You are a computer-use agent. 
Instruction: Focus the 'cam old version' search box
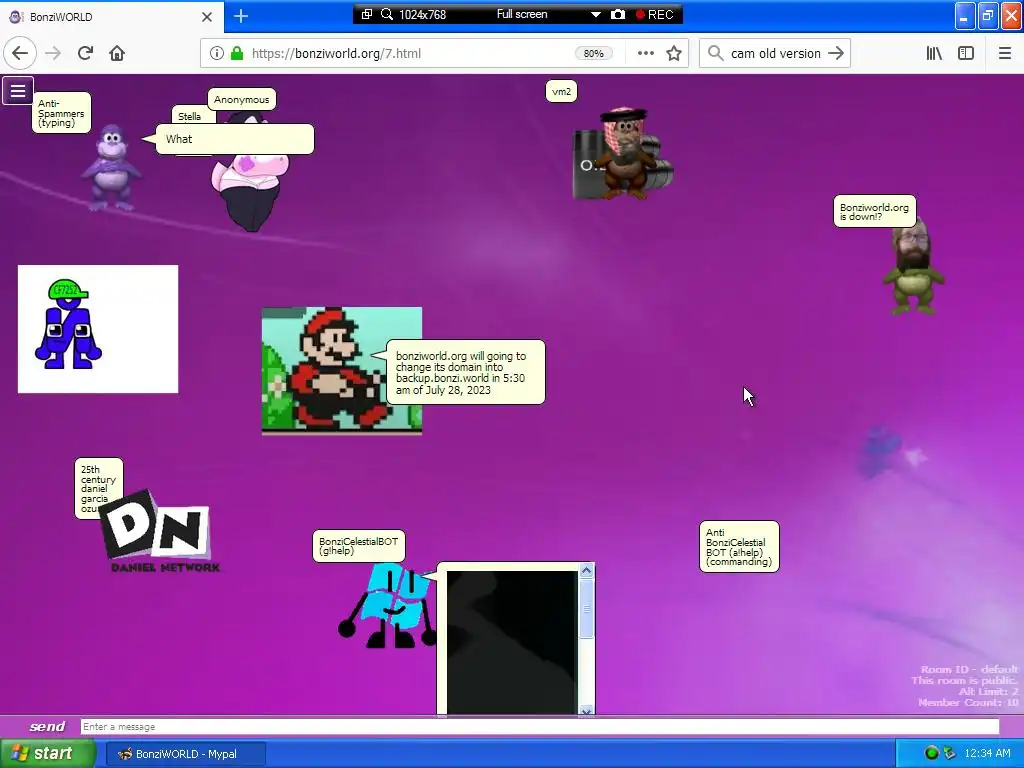[x=775, y=54]
